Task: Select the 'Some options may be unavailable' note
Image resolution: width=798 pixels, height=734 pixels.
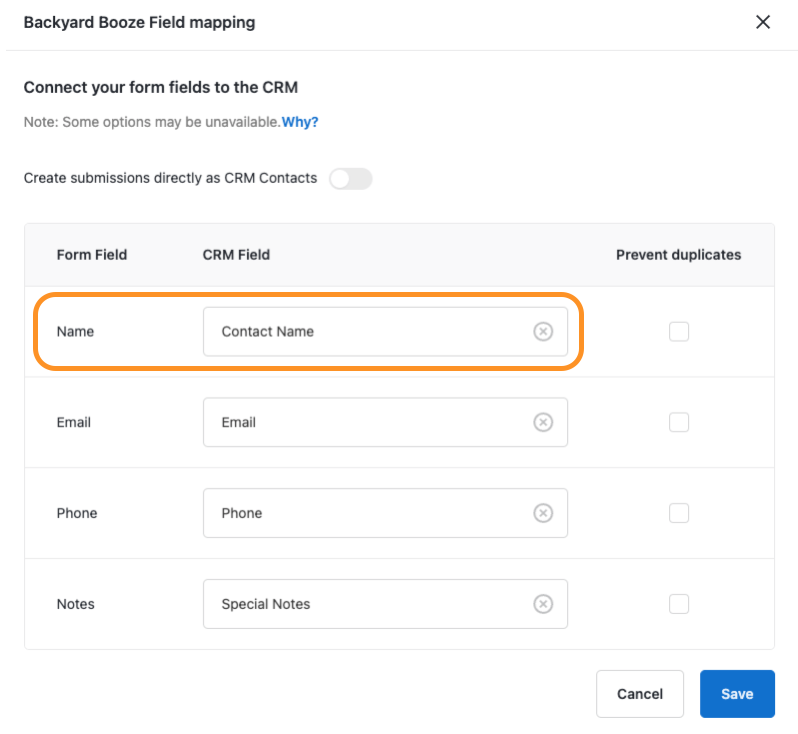Action: coord(152,122)
